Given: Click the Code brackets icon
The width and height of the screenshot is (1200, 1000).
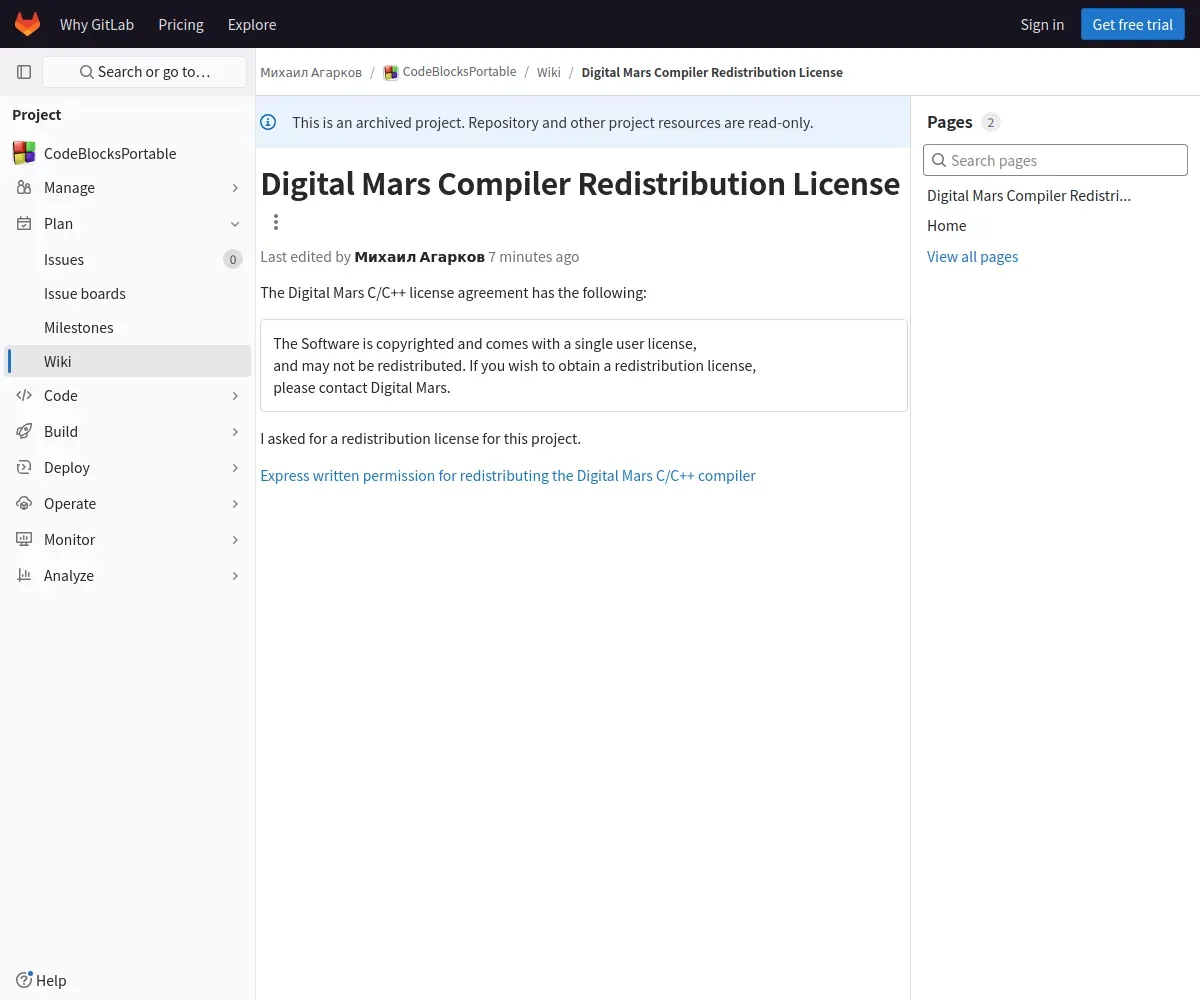Looking at the screenshot, I should tap(24, 396).
